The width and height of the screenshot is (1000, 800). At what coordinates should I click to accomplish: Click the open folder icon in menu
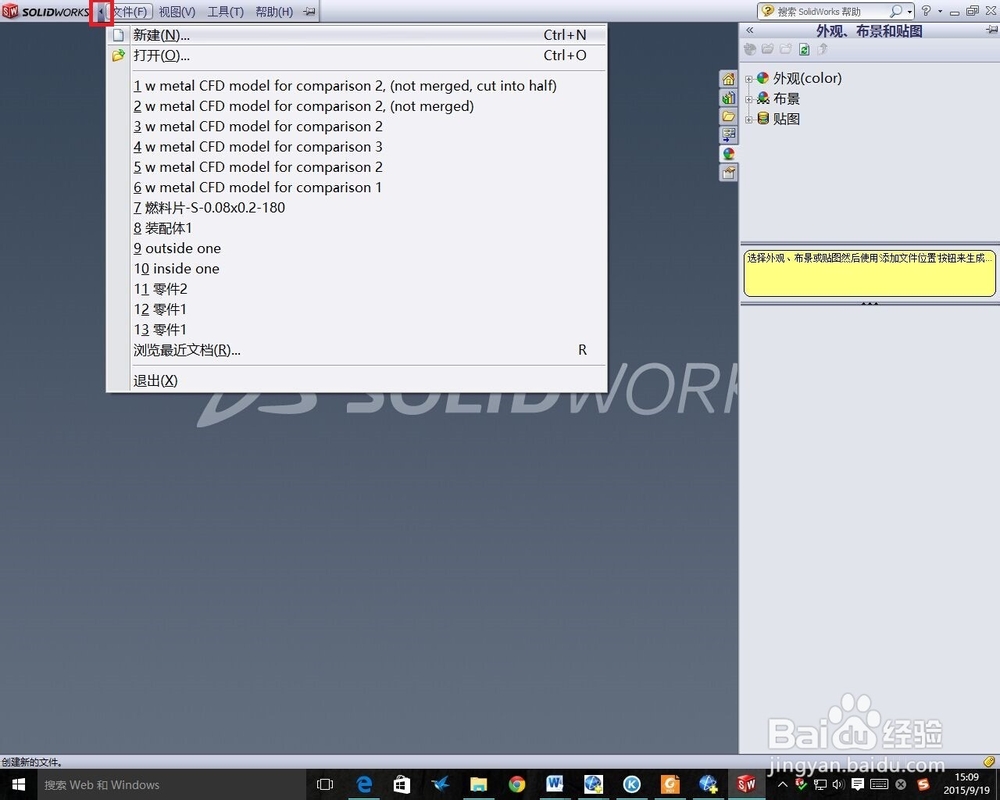[x=118, y=56]
